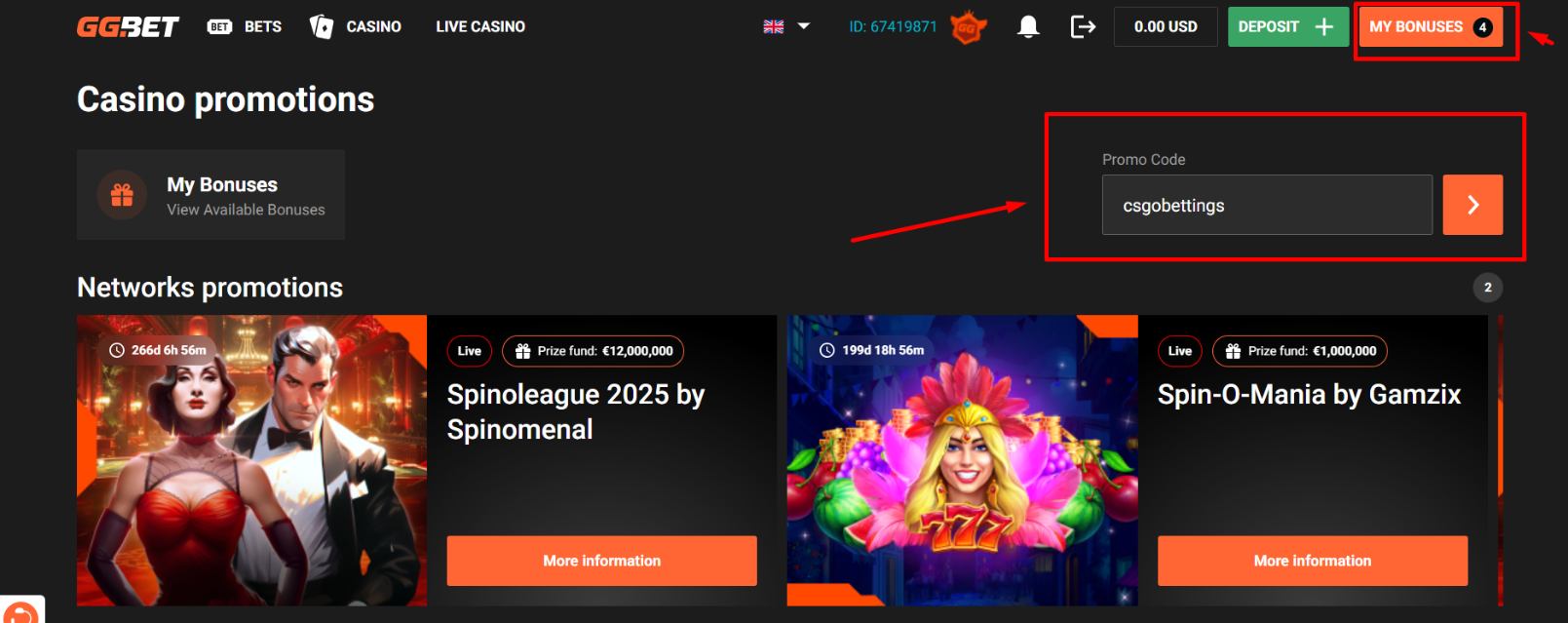Click the Promo Code input field
This screenshot has width=1568, height=623.
(x=1267, y=205)
